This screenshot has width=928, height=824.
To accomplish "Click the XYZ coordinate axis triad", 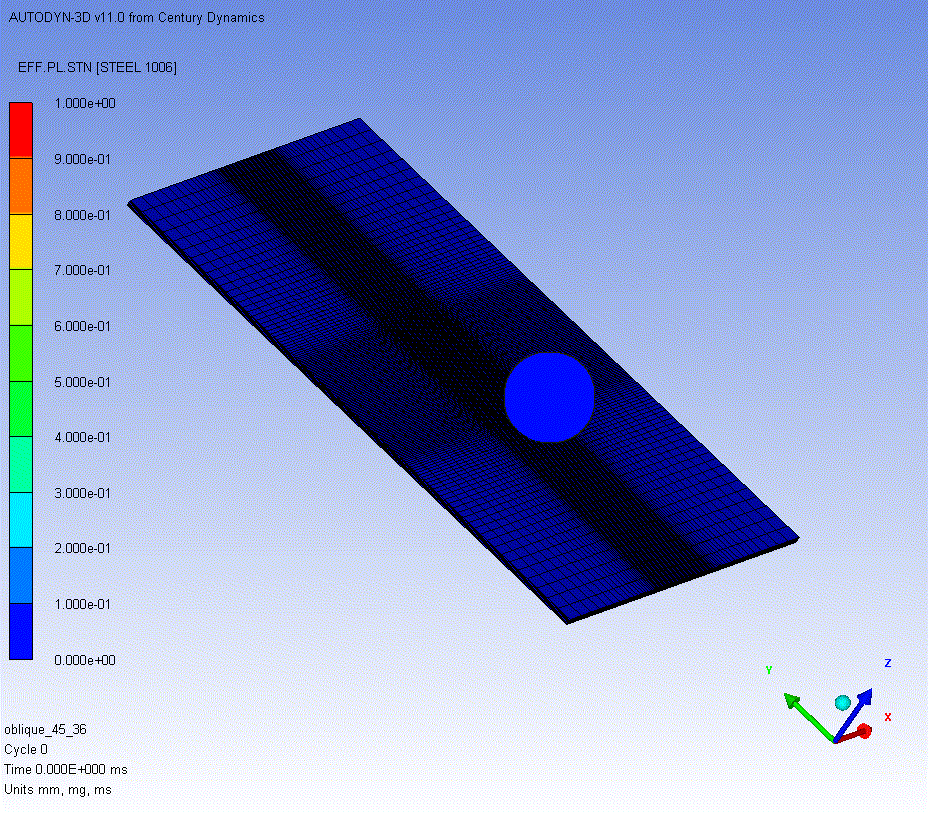I will 829,704.
